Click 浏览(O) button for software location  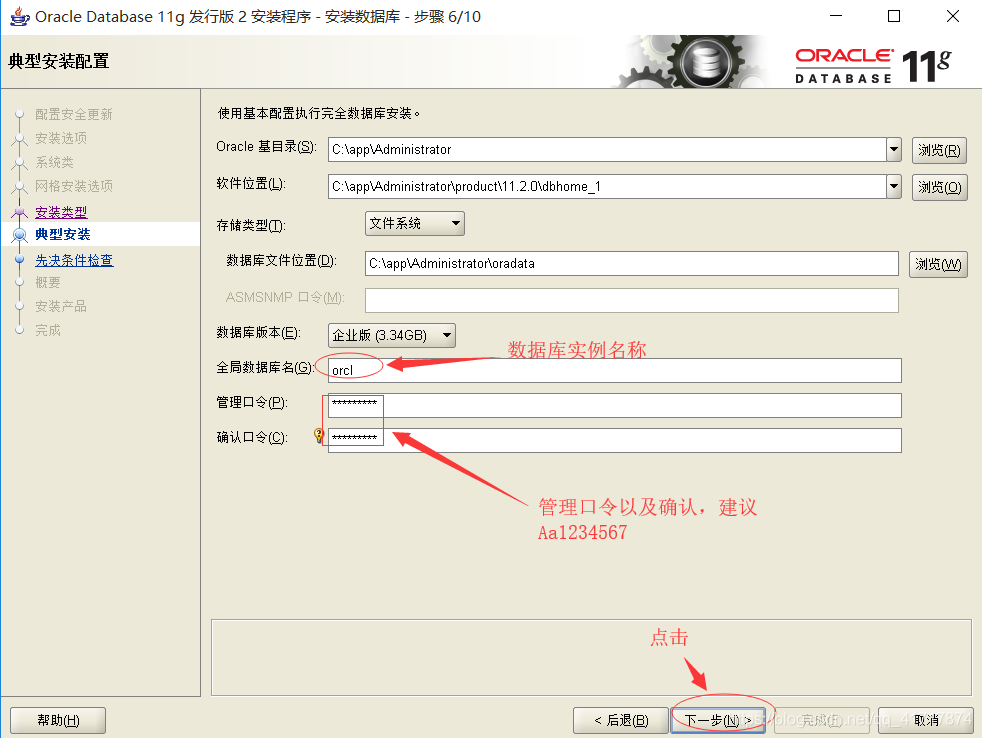coord(939,187)
